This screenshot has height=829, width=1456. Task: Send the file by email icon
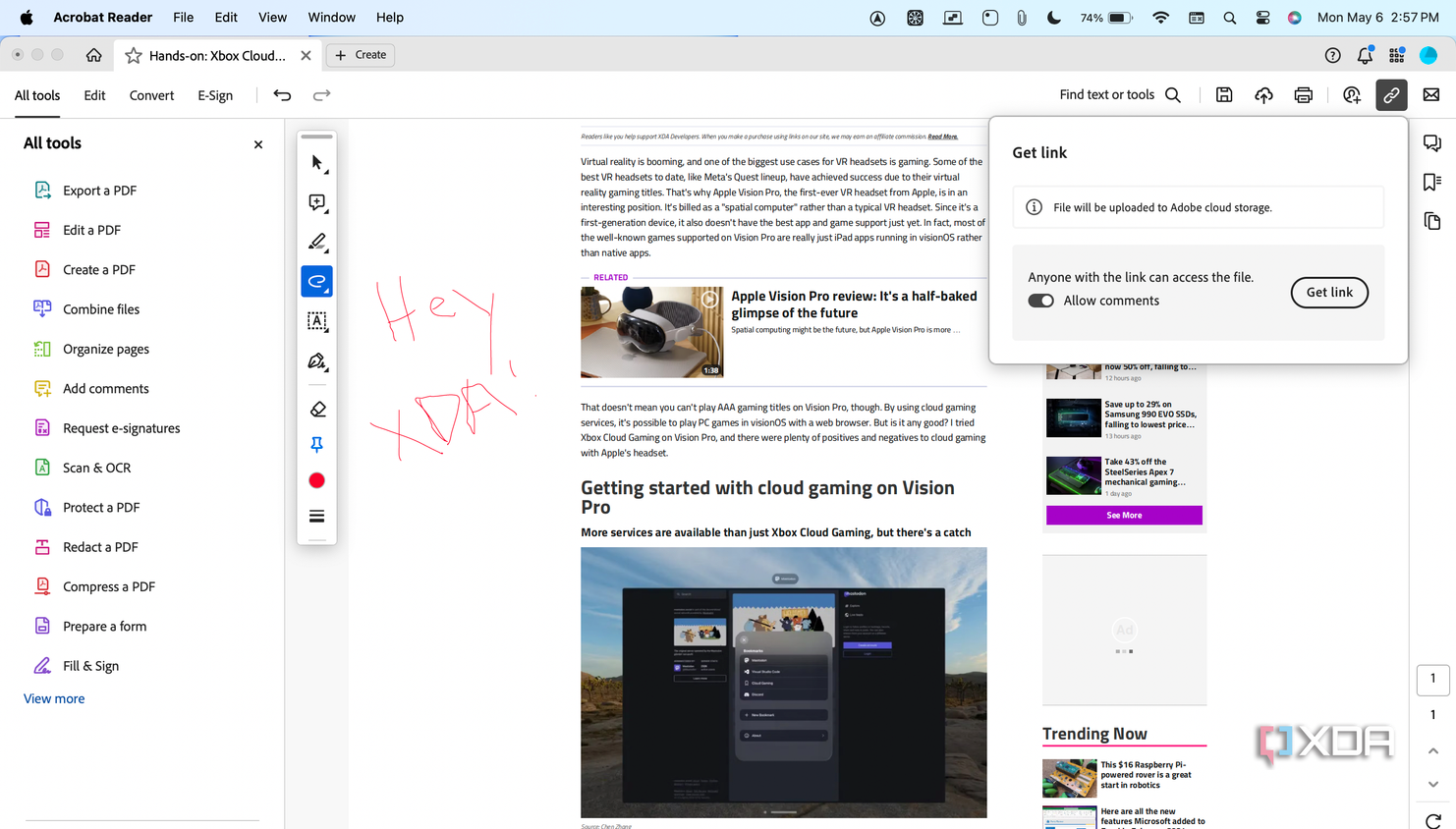1431,95
